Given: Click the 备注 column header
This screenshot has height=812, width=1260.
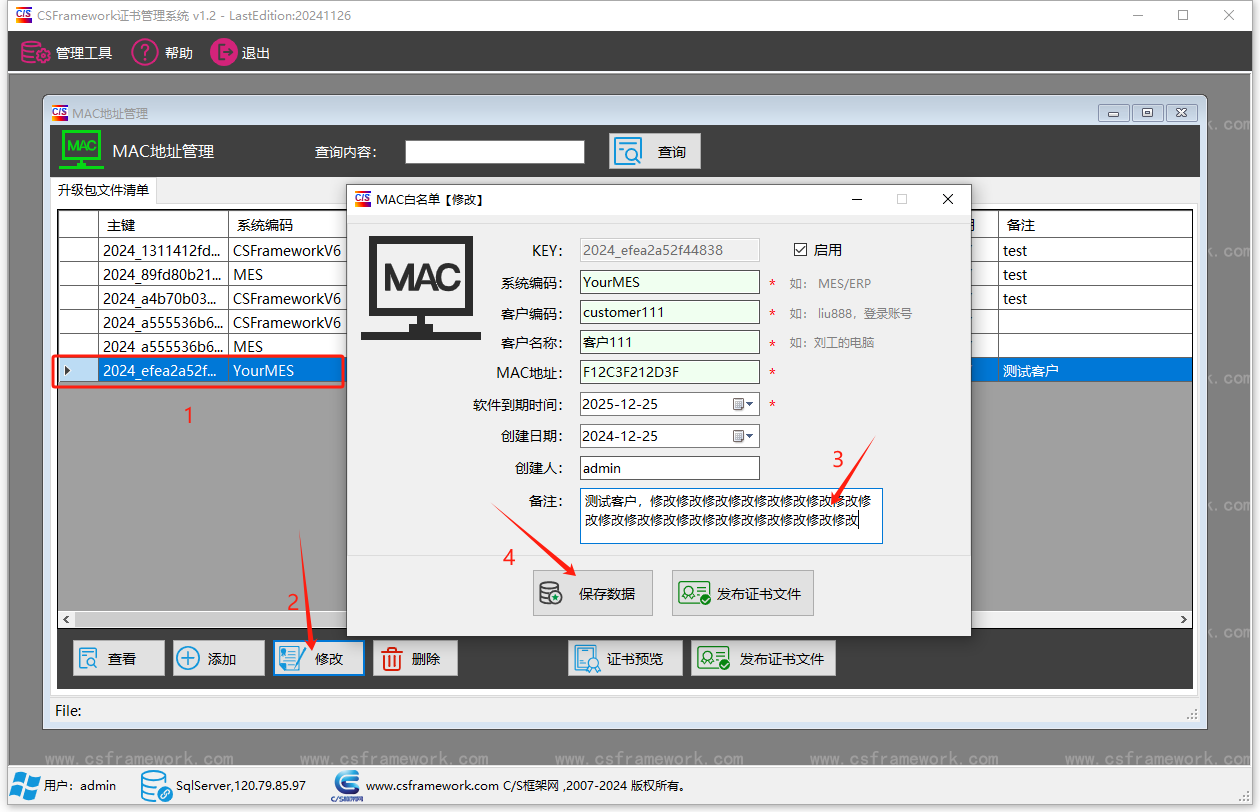Looking at the screenshot, I should click(x=1094, y=226).
